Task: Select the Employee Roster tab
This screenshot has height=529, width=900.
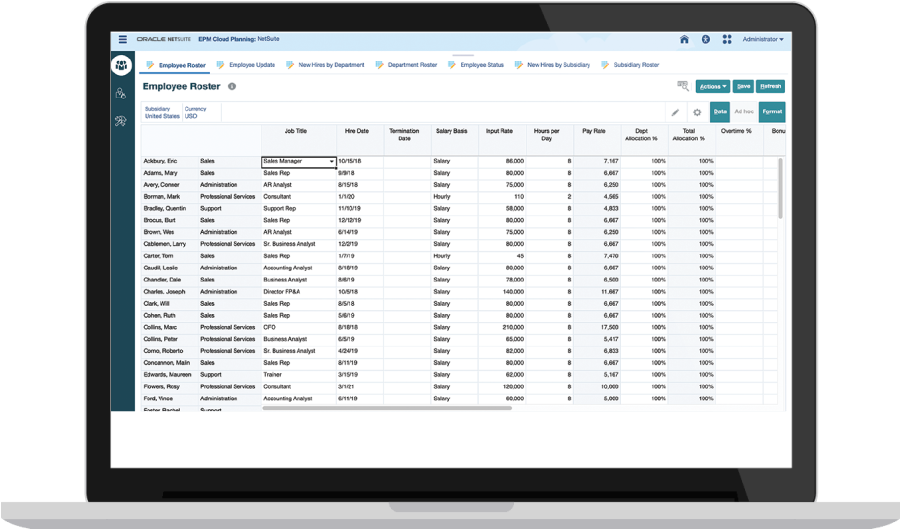Action: (182, 65)
